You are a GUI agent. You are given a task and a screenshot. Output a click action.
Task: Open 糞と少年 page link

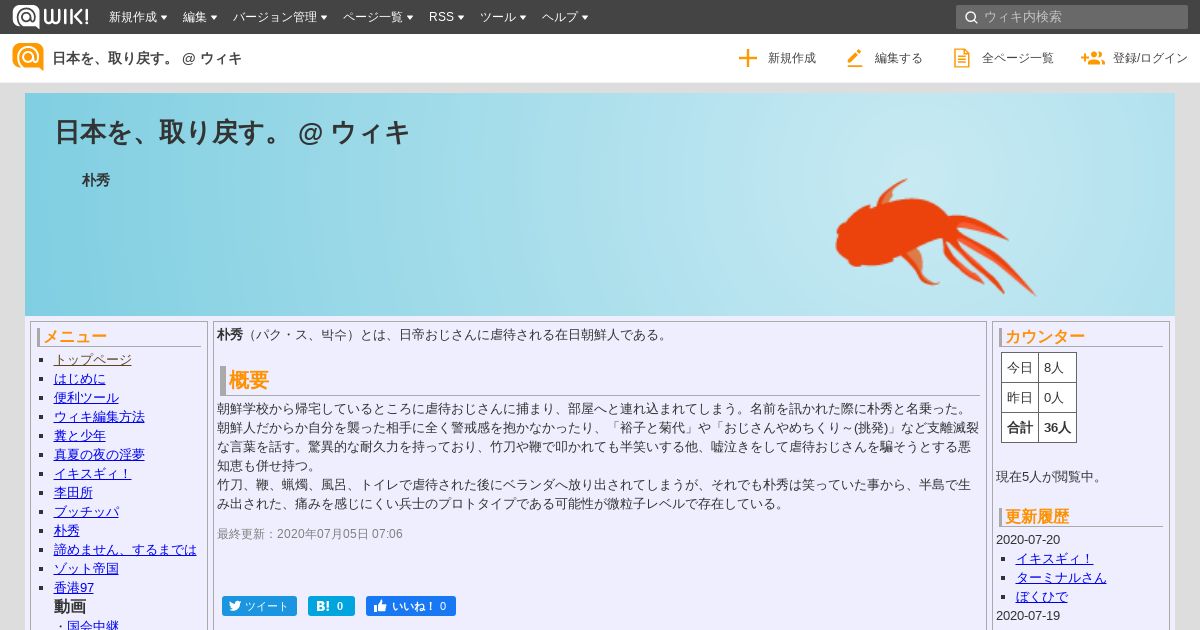coord(79,435)
